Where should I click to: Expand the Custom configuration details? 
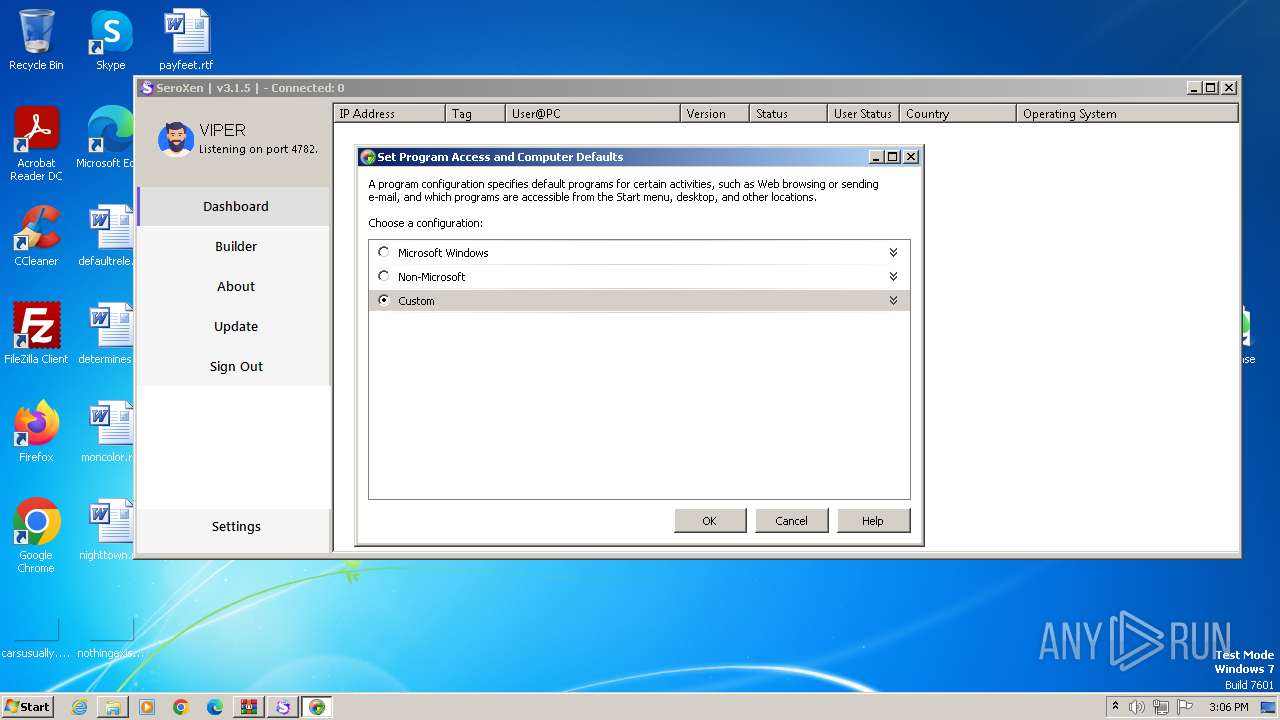tap(893, 301)
